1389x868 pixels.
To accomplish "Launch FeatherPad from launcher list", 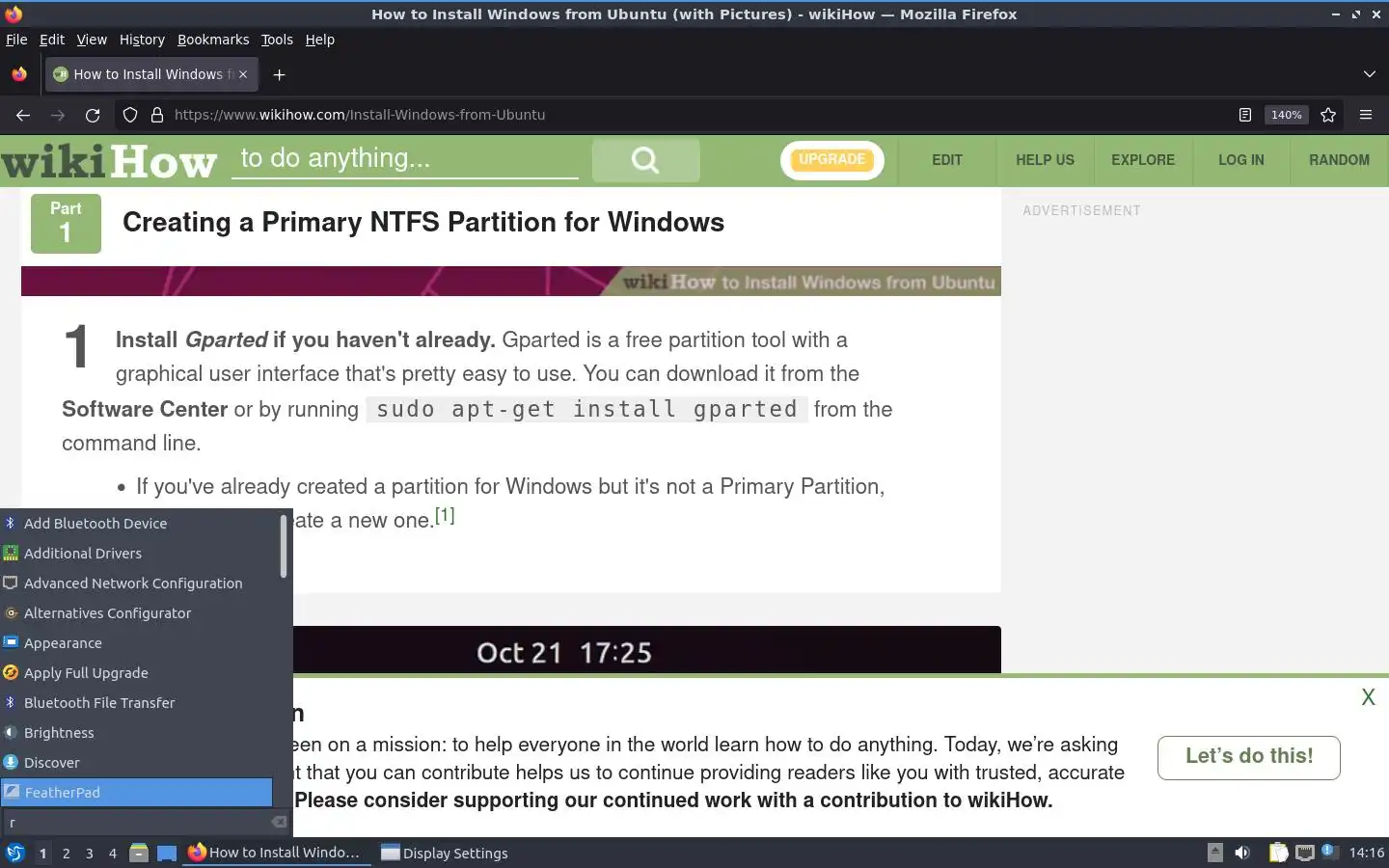I will (137, 793).
